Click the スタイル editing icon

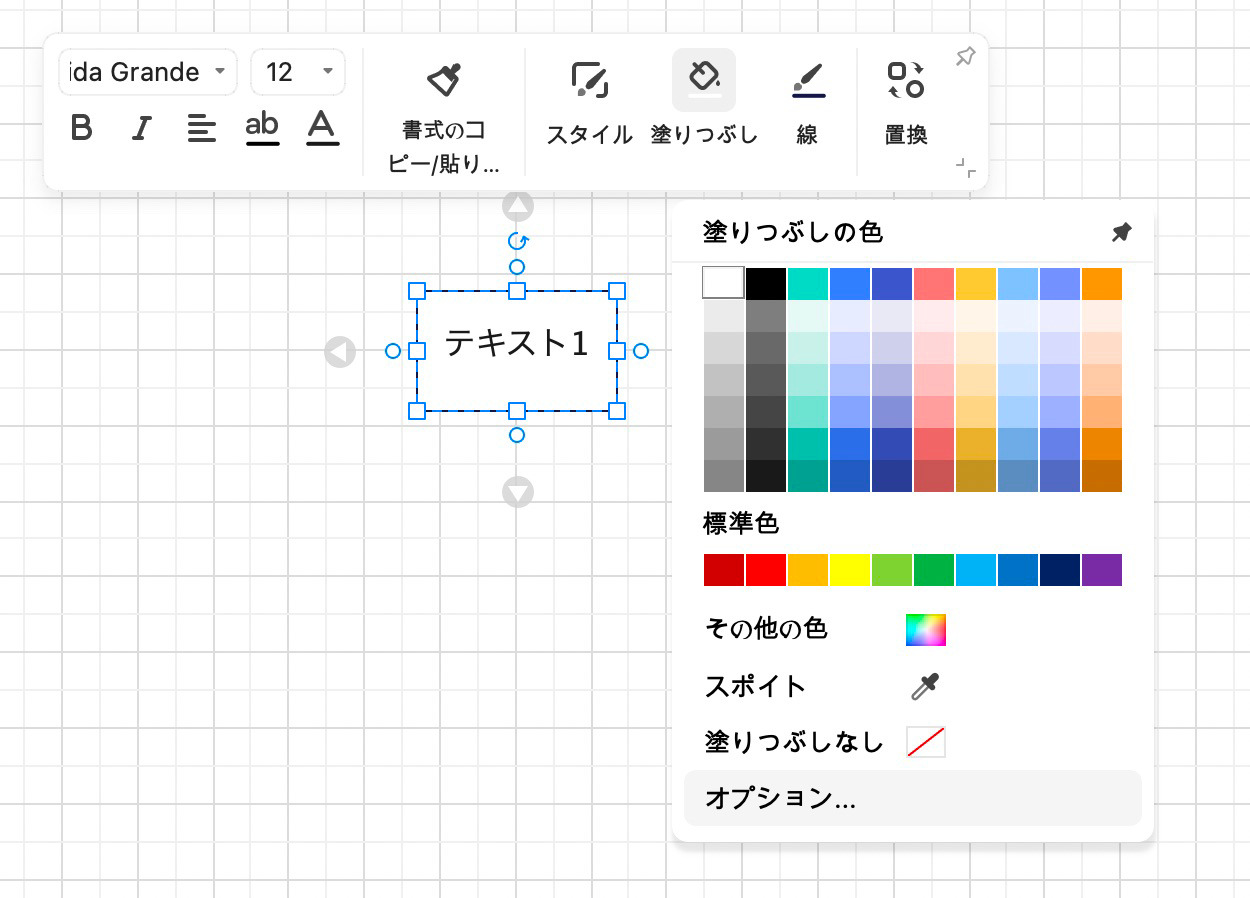589,80
